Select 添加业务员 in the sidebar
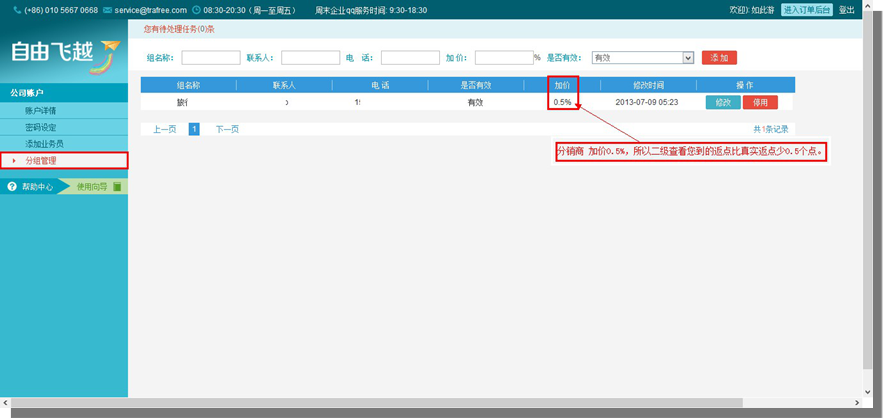Image resolution: width=883 pixels, height=419 pixels. coord(43,144)
